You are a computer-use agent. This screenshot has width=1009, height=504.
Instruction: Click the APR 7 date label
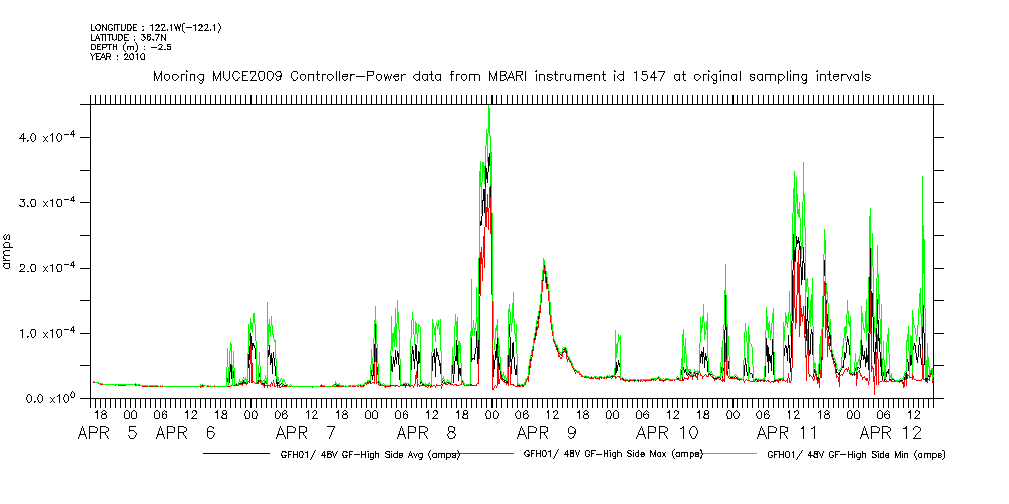(x=306, y=434)
